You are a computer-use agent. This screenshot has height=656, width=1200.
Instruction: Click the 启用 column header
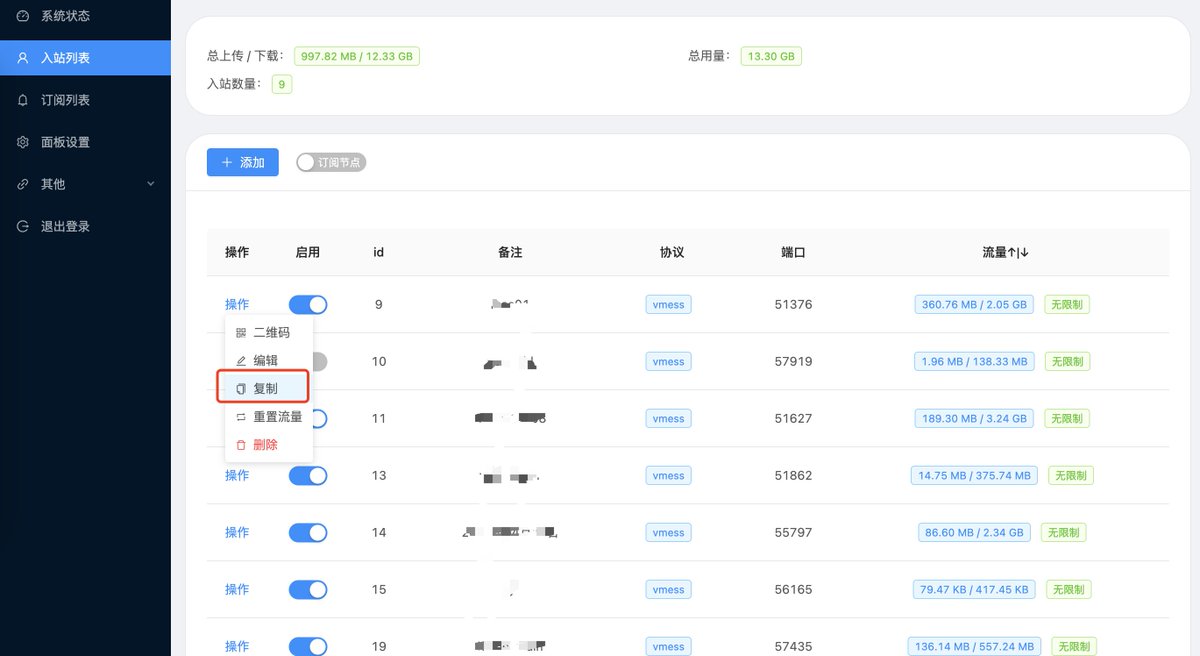click(x=308, y=253)
